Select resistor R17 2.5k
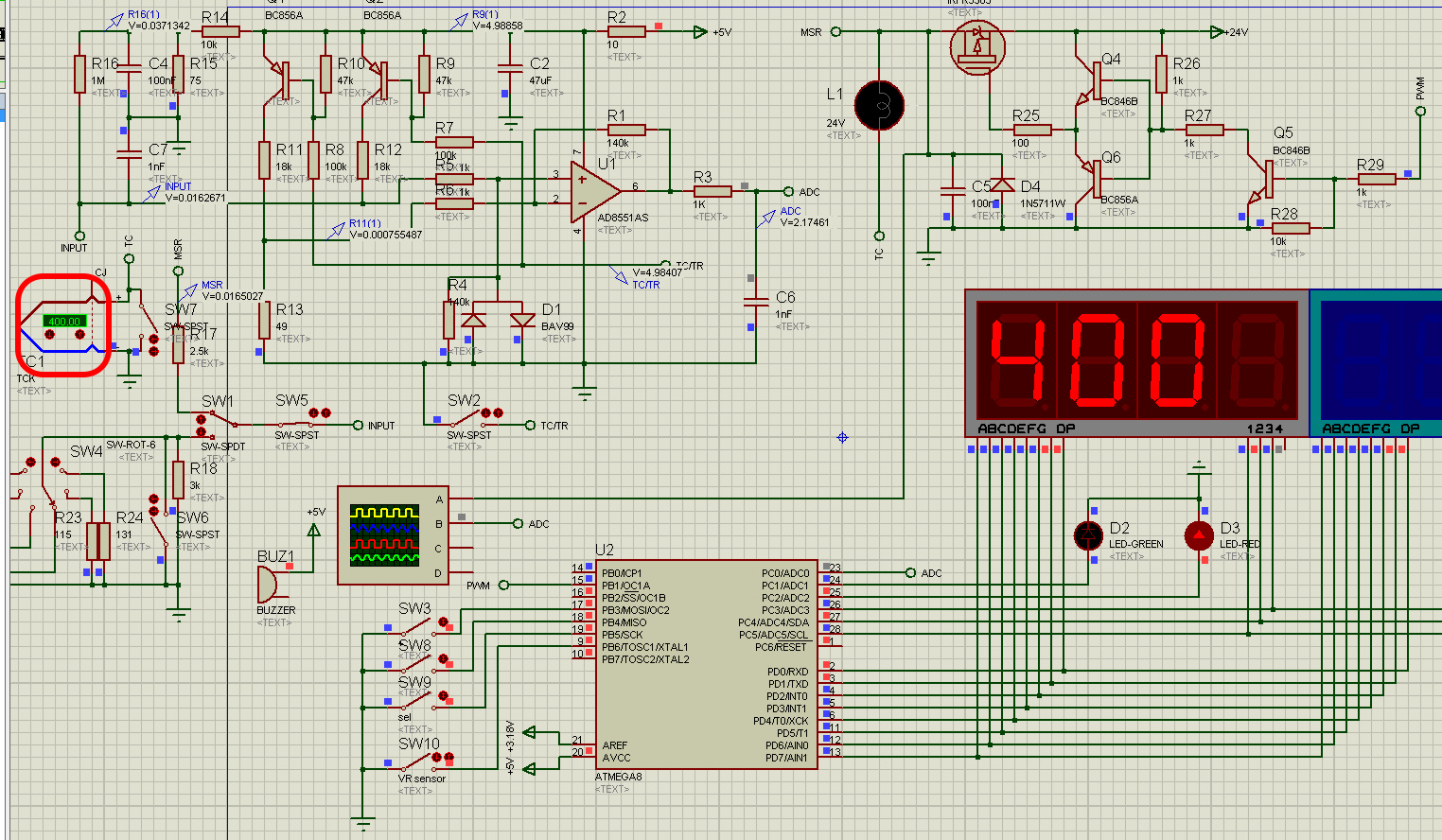1442x840 pixels. (x=178, y=344)
